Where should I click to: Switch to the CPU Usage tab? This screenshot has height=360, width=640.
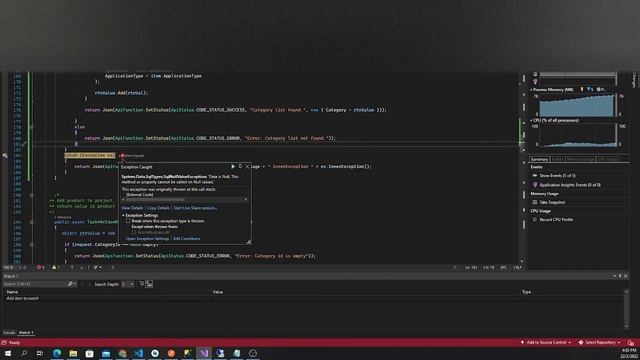coord(607,159)
